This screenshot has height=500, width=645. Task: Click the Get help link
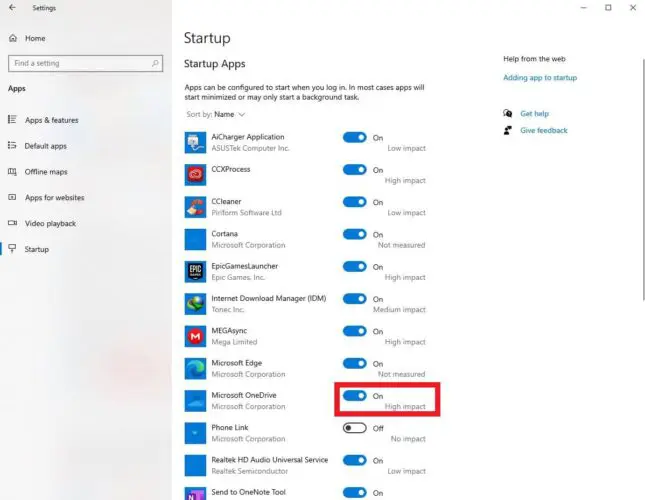[534, 113]
